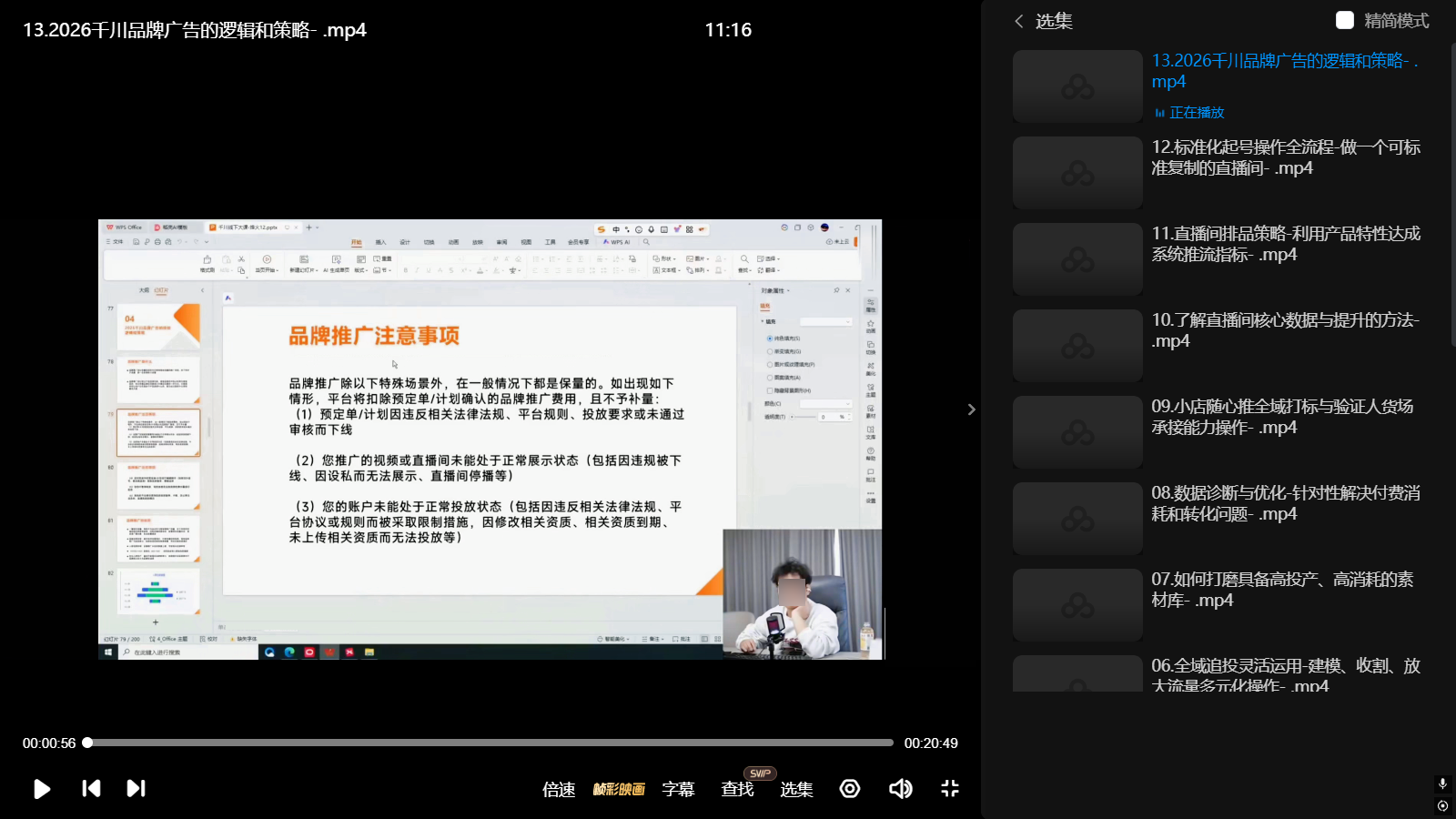
Task: Click the total duration 00:20:49
Action: pyautogui.click(x=931, y=743)
